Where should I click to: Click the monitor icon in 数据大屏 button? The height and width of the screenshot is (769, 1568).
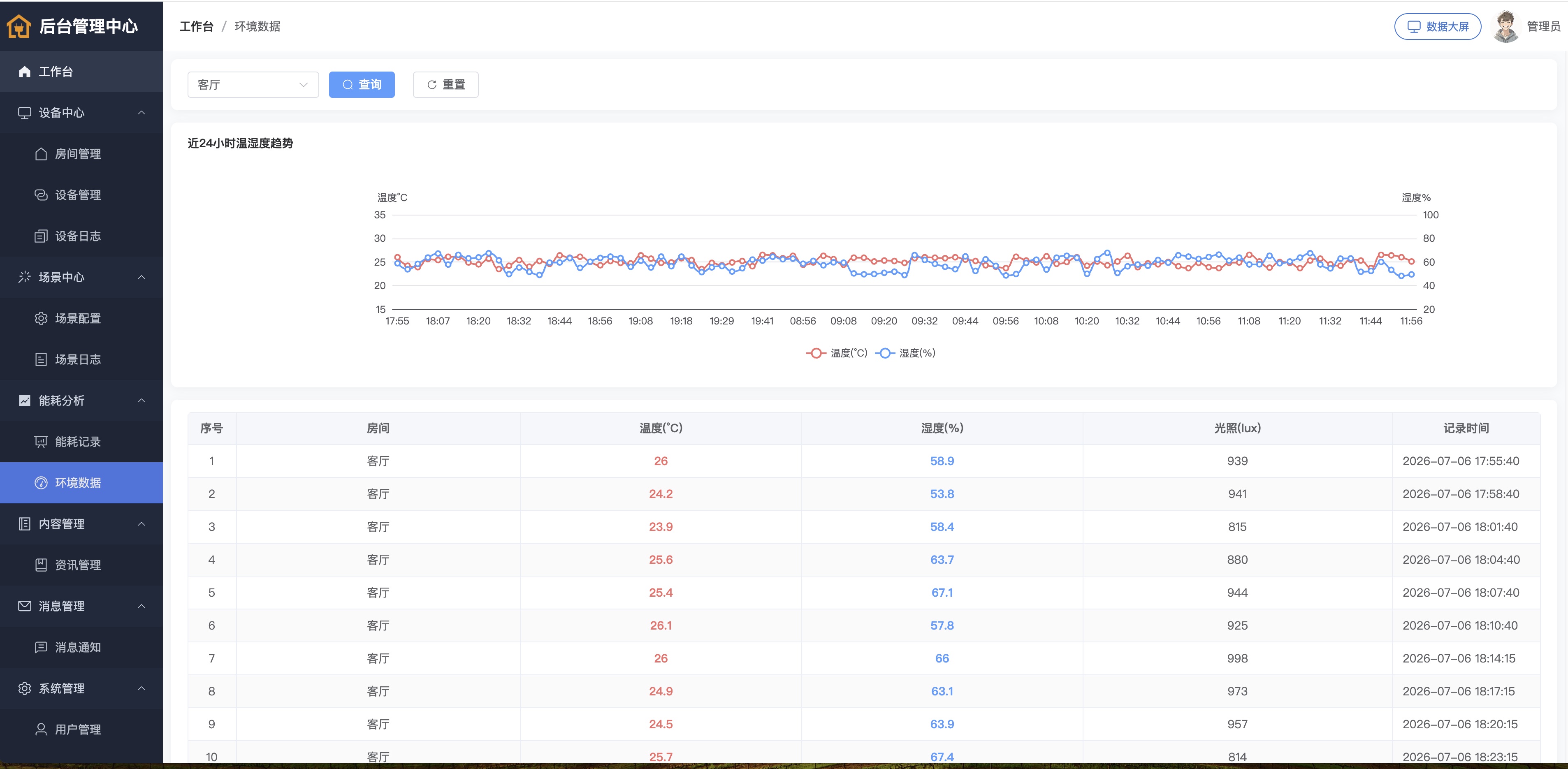coord(1413,27)
